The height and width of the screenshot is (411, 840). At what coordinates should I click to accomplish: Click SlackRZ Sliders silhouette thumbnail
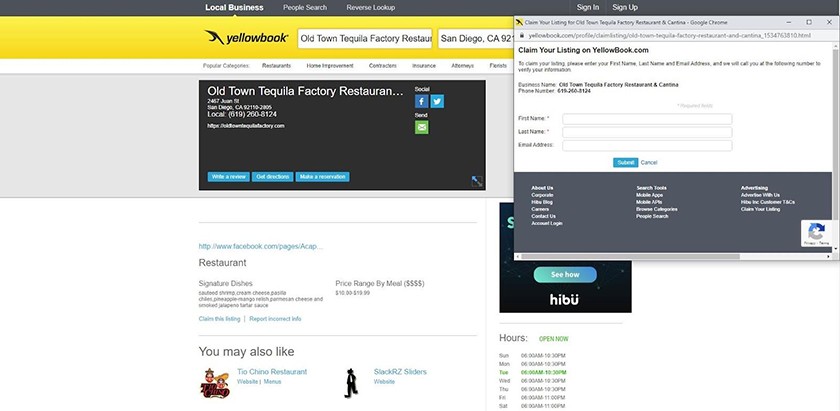[351, 383]
